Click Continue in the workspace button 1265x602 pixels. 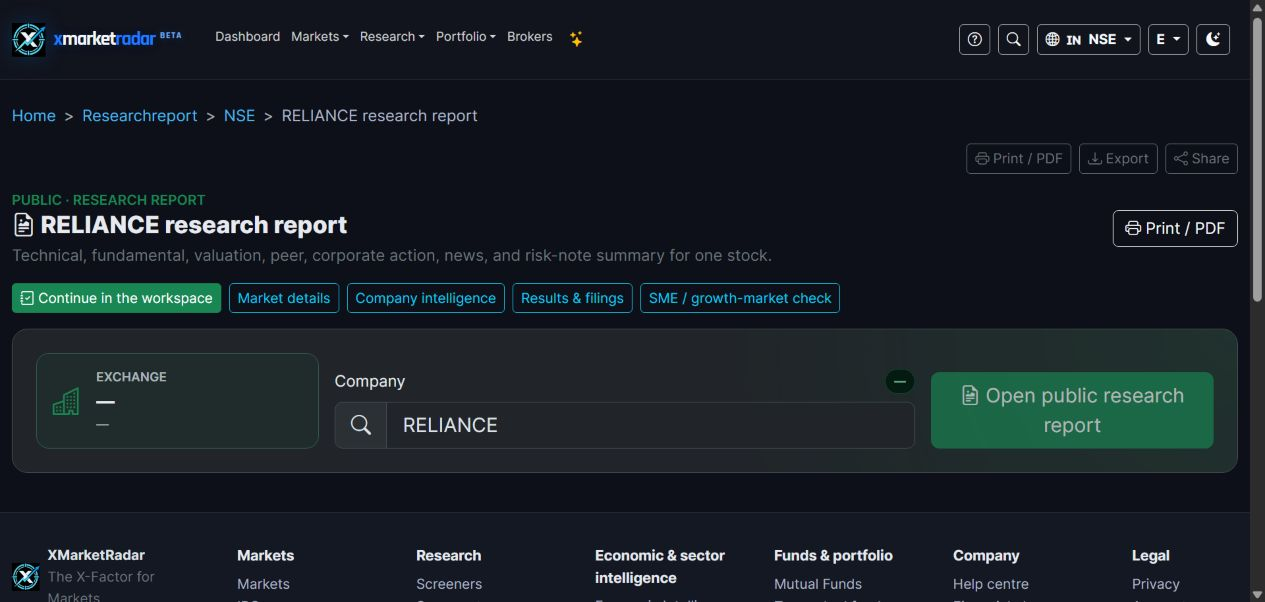pyautogui.click(x=116, y=298)
